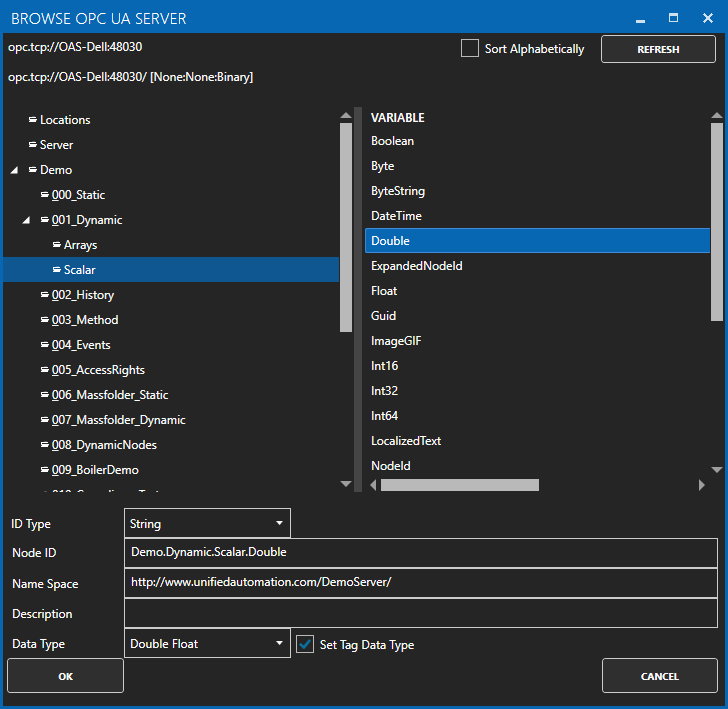This screenshot has width=728, height=709.
Task: Click the folder icon beside Server
Action: pyautogui.click(x=33, y=145)
